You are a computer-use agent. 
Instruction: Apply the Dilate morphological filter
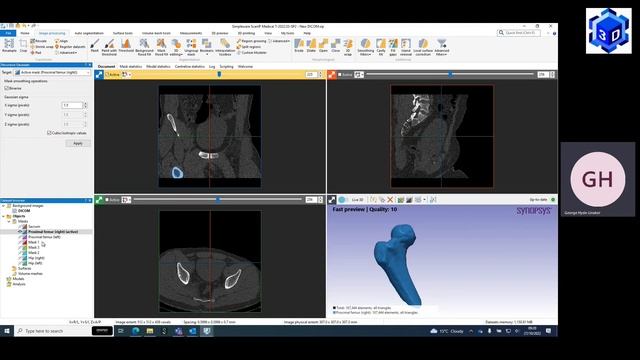click(311, 46)
